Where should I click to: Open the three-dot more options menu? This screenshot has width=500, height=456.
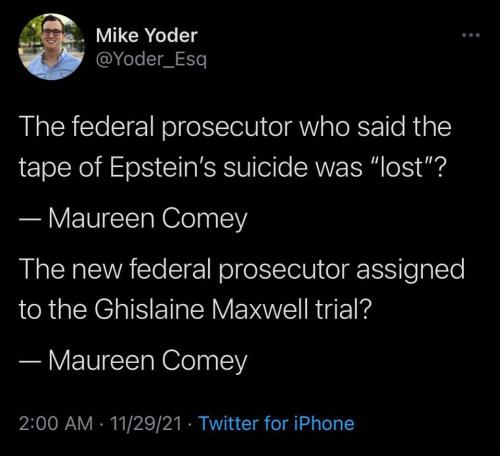471,35
